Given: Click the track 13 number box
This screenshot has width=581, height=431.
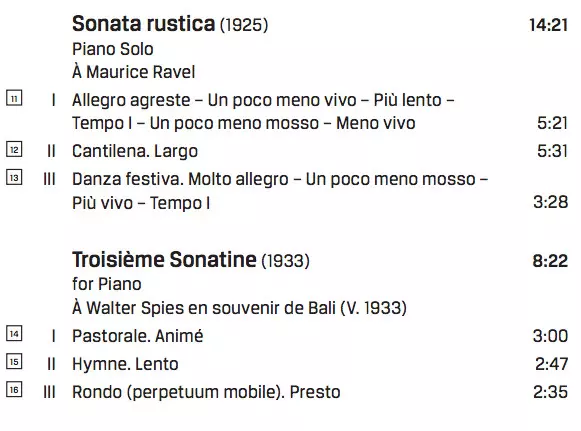Looking at the screenshot, I should pos(14,178).
